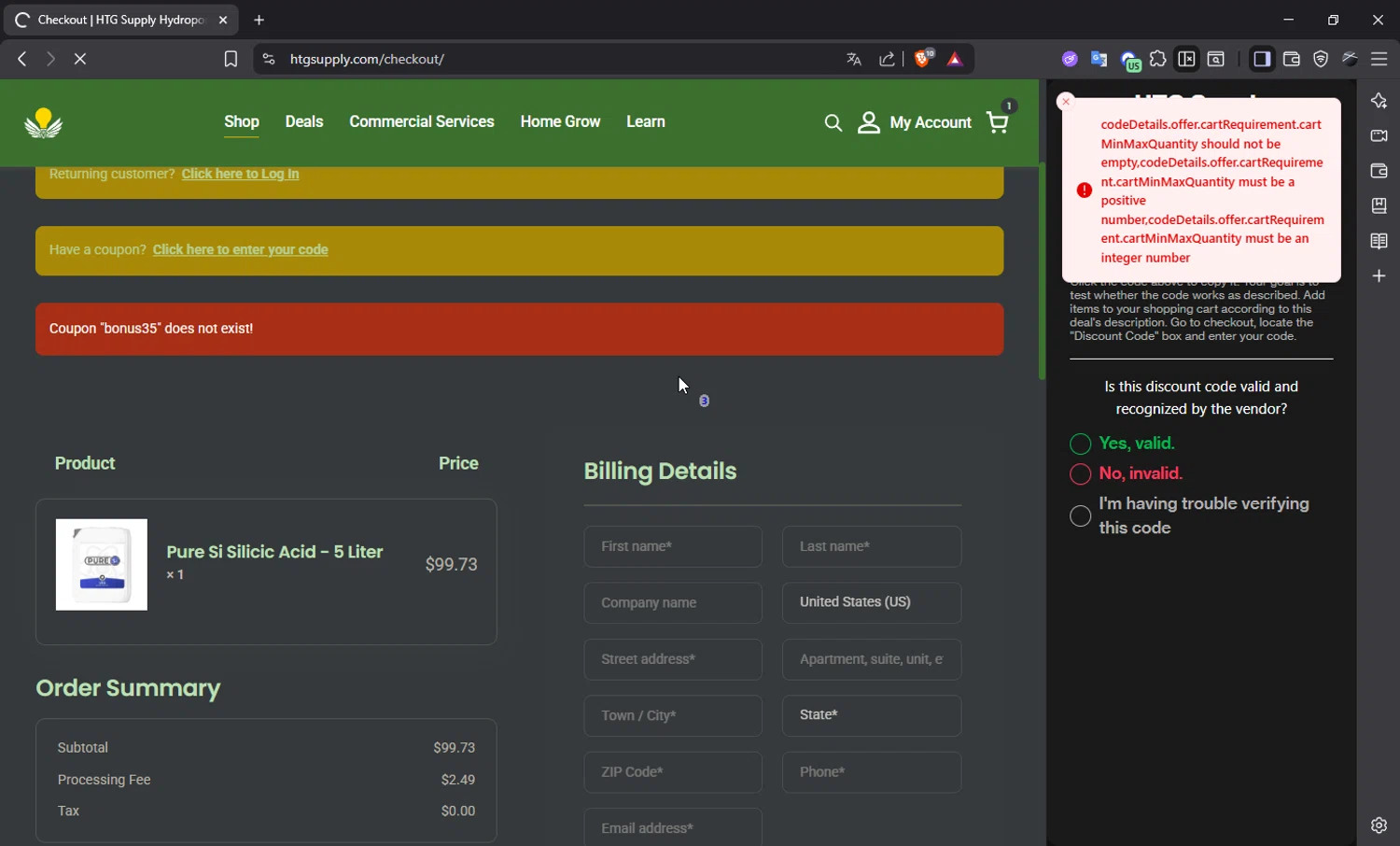The width and height of the screenshot is (1400, 846).
Task: Focus the Street address field
Action: coord(673,659)
